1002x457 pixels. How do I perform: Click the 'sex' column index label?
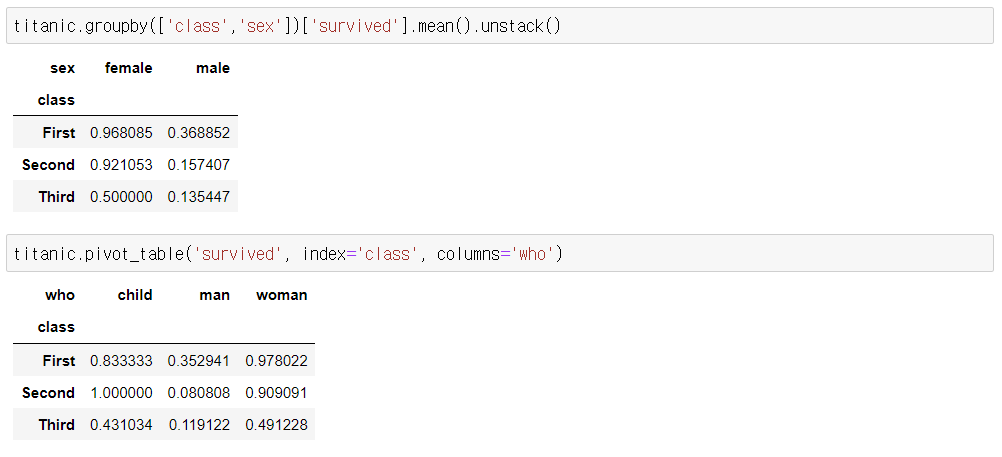point(63,68)
